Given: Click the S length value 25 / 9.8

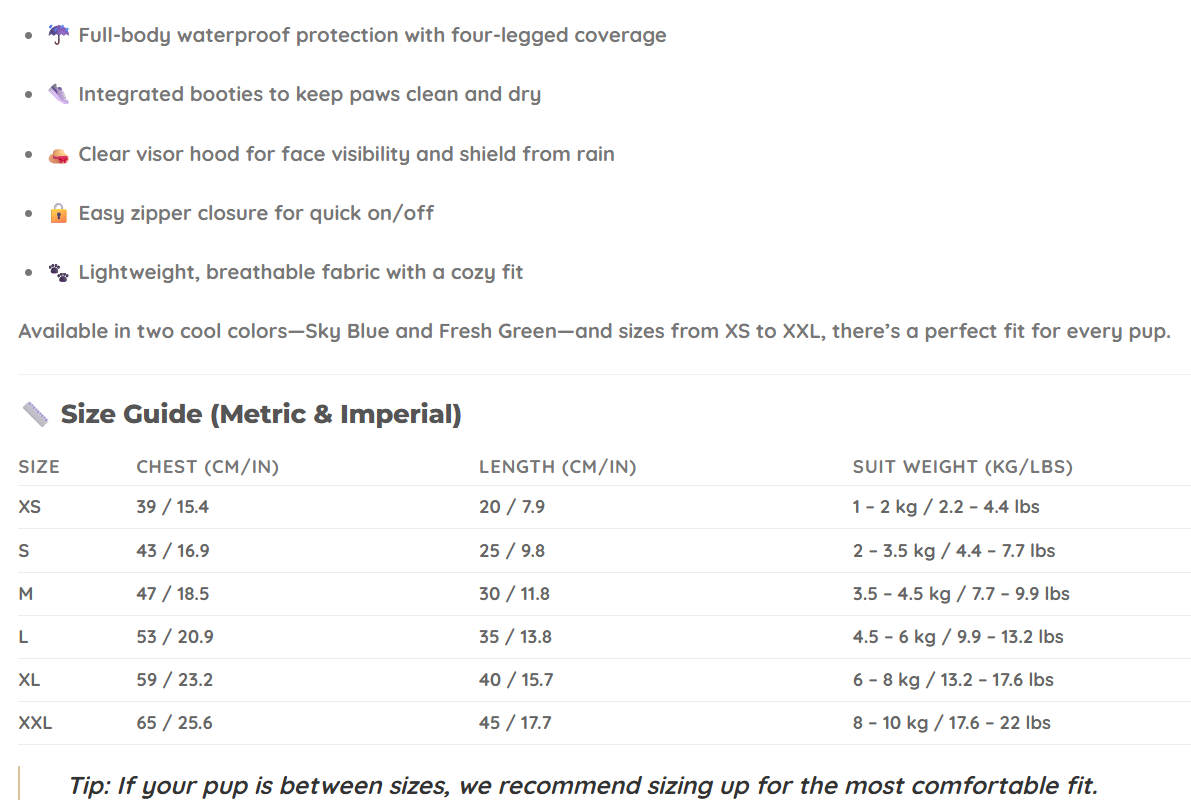Looking at the screenshot, I should coord(512,551).
